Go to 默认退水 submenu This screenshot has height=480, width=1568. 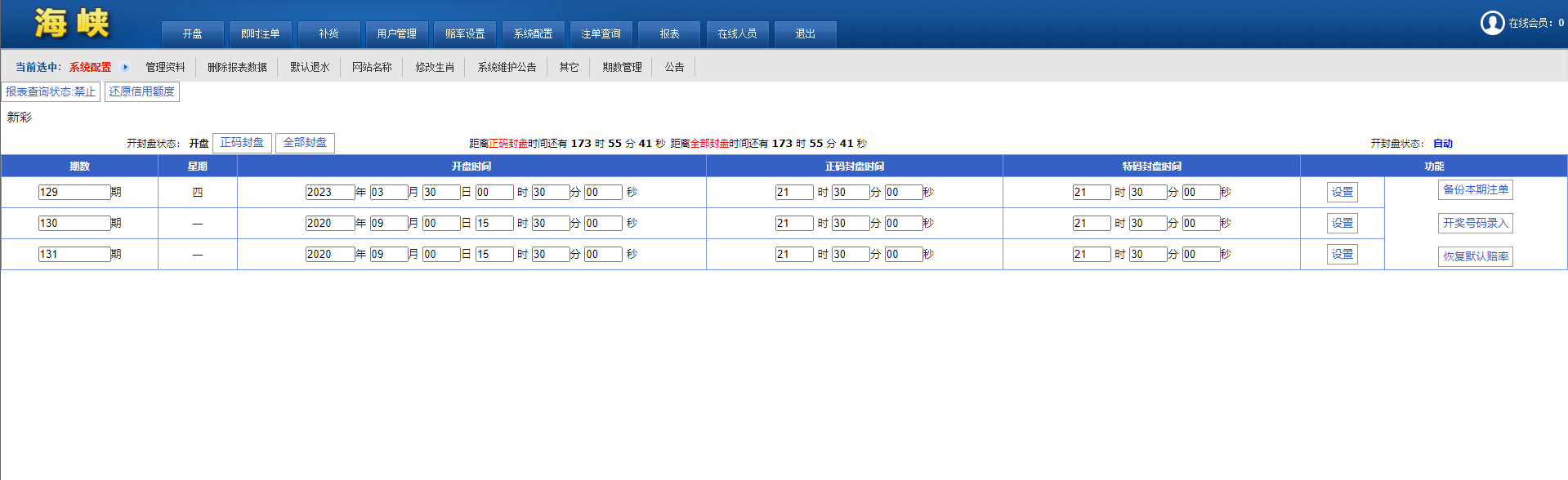click(310, 67)
